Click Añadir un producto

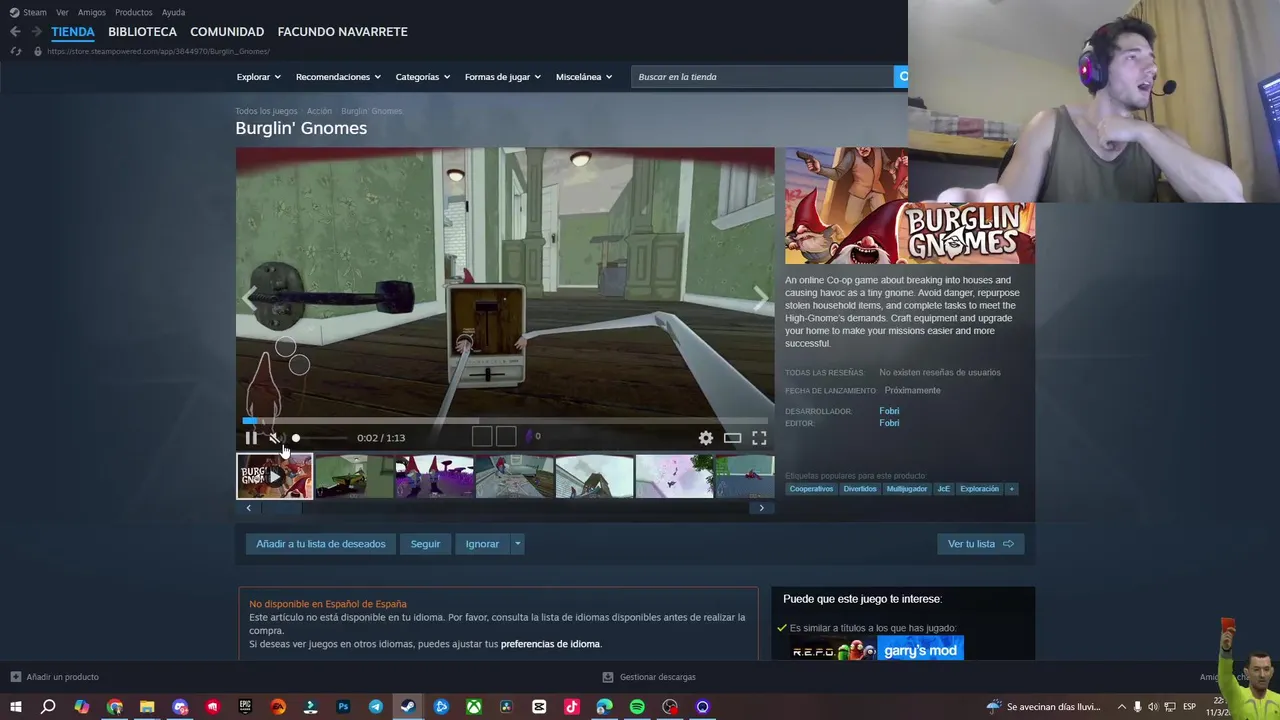coord(55,677)
